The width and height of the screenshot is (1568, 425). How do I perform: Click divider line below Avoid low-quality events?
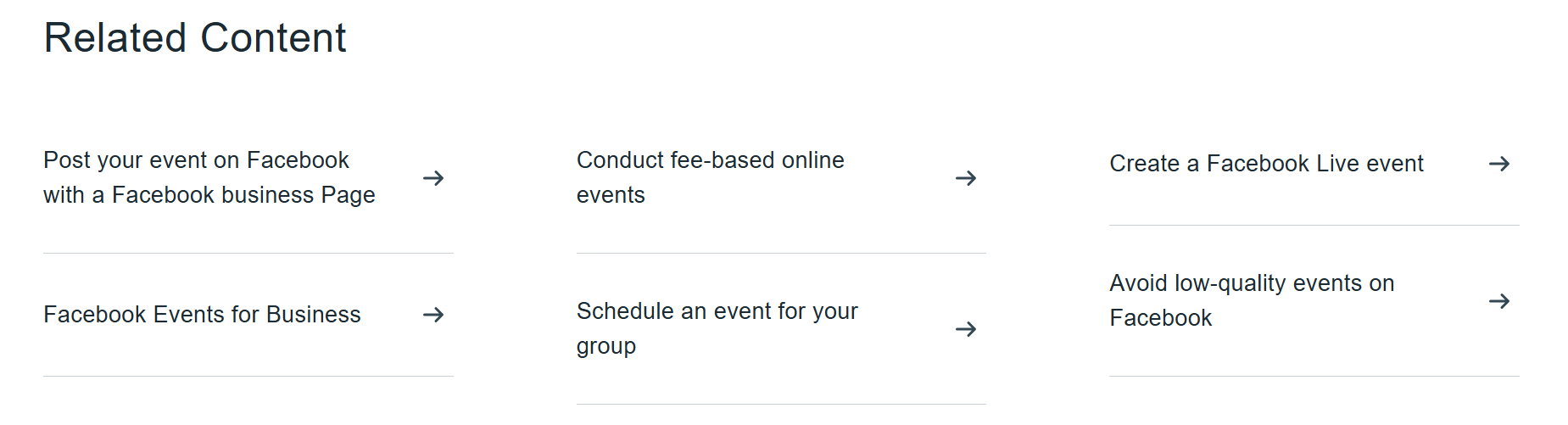(x=1314, y=376)
